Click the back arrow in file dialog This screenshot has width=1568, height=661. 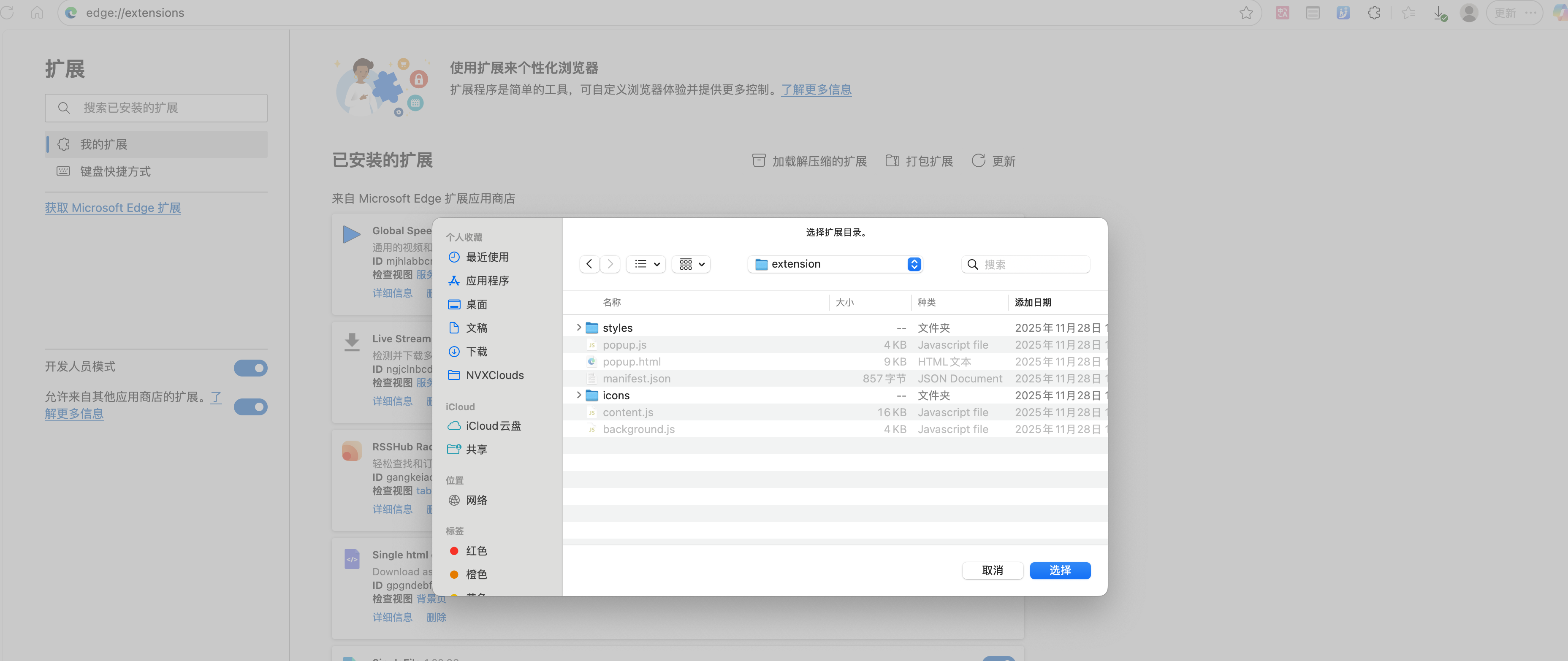589,264
